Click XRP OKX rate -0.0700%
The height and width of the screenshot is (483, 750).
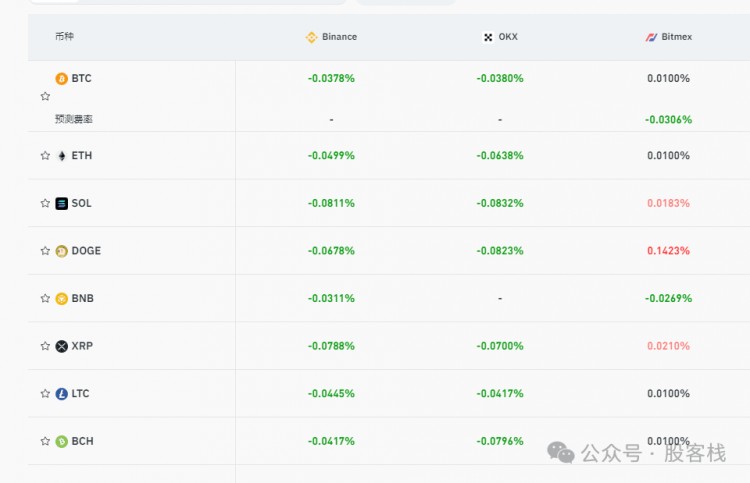[500, 346]
